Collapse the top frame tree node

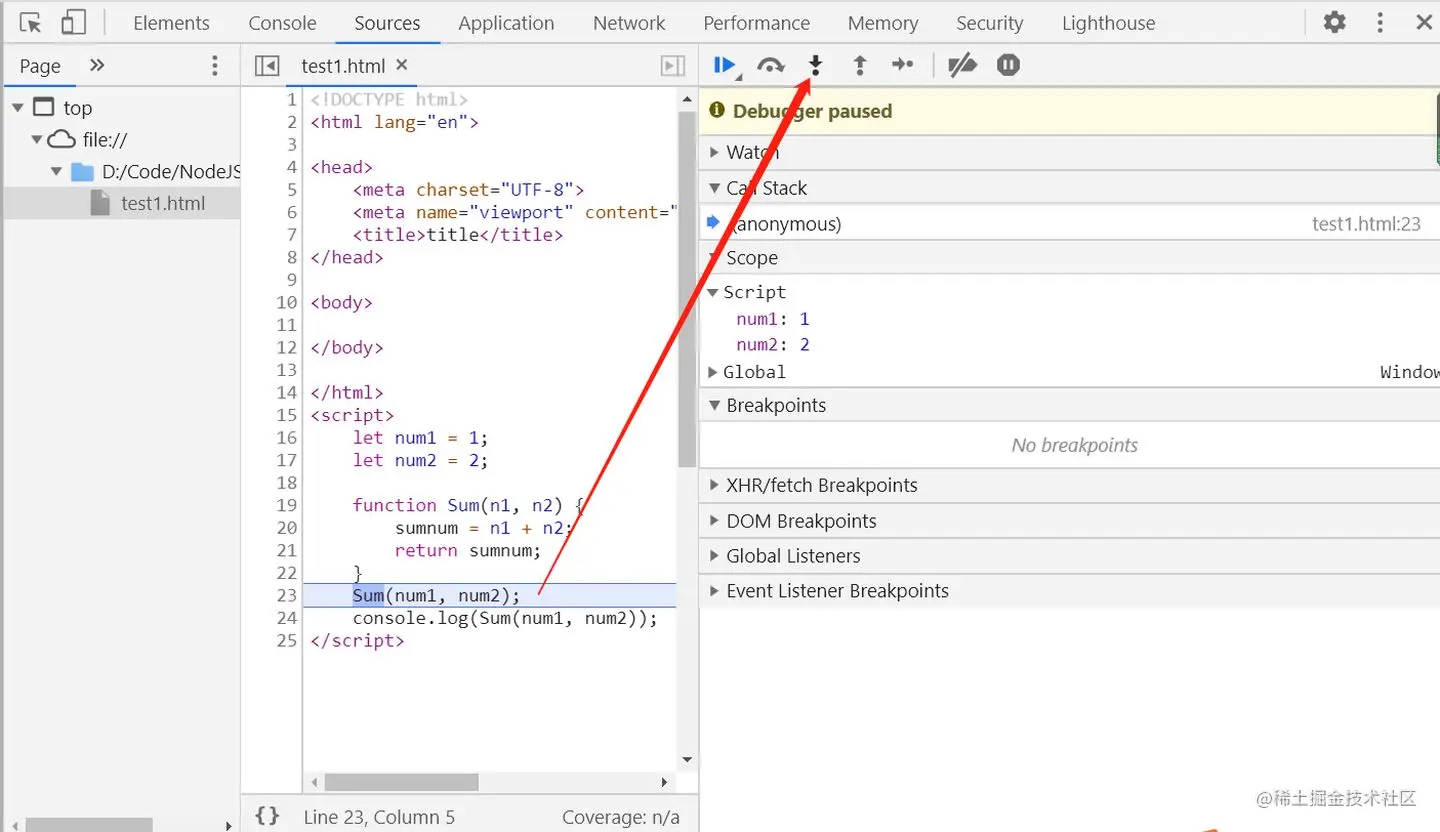pos(18,108)
